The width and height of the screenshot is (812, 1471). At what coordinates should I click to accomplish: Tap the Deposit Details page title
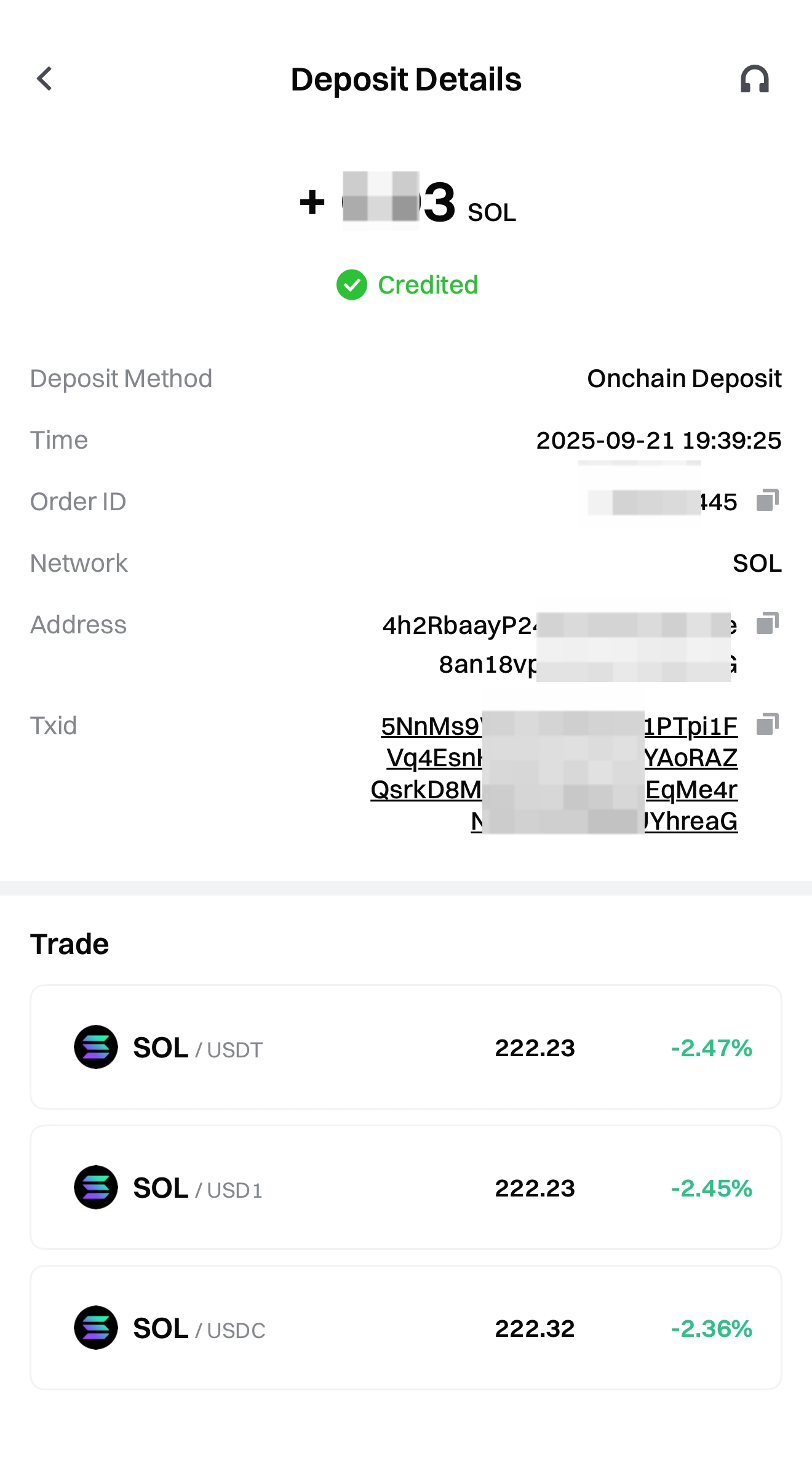pos(406,79)
